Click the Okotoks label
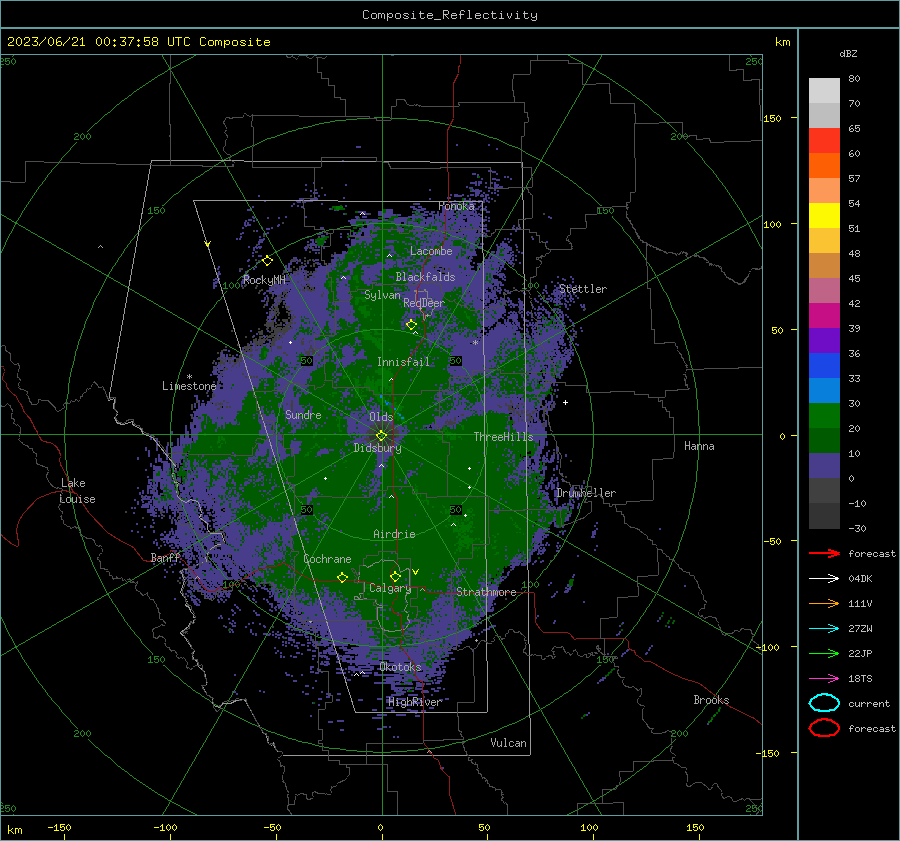The image size is (900, 841). coord(401,667)
